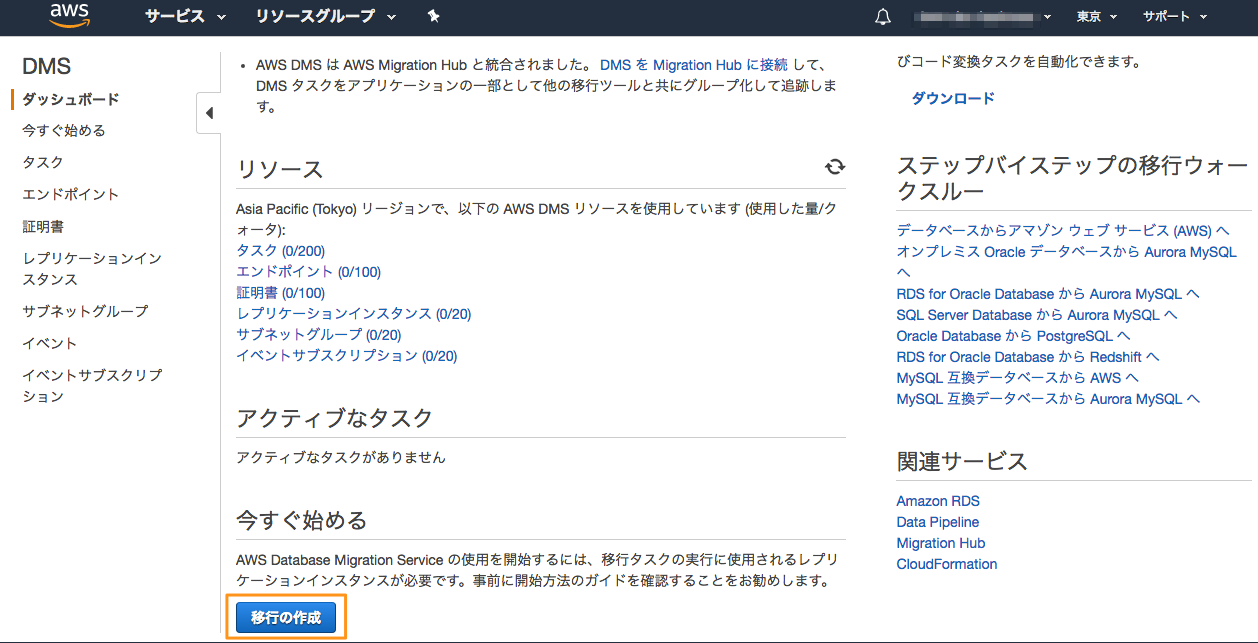
Task: Click the pin shortcut icon in navbar
Action: (433, 16)
